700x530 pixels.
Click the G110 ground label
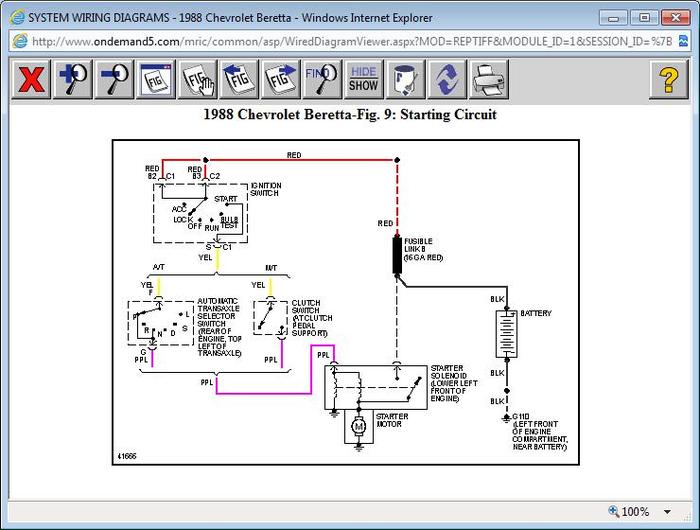tap(521, 416)
